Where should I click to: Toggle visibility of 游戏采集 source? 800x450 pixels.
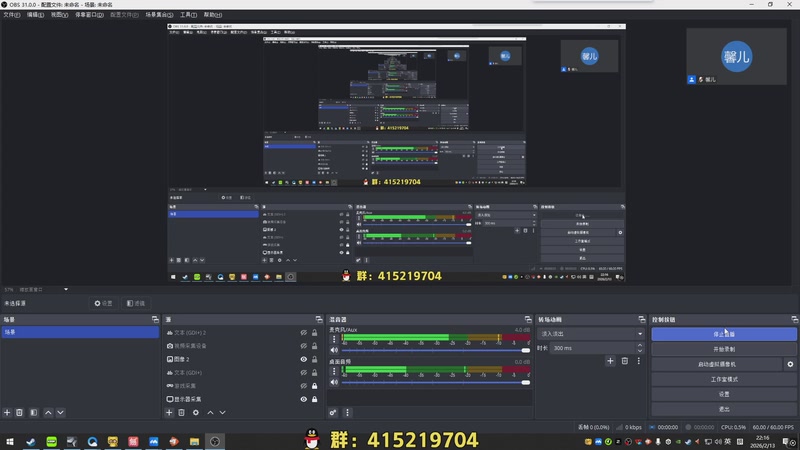304,386
